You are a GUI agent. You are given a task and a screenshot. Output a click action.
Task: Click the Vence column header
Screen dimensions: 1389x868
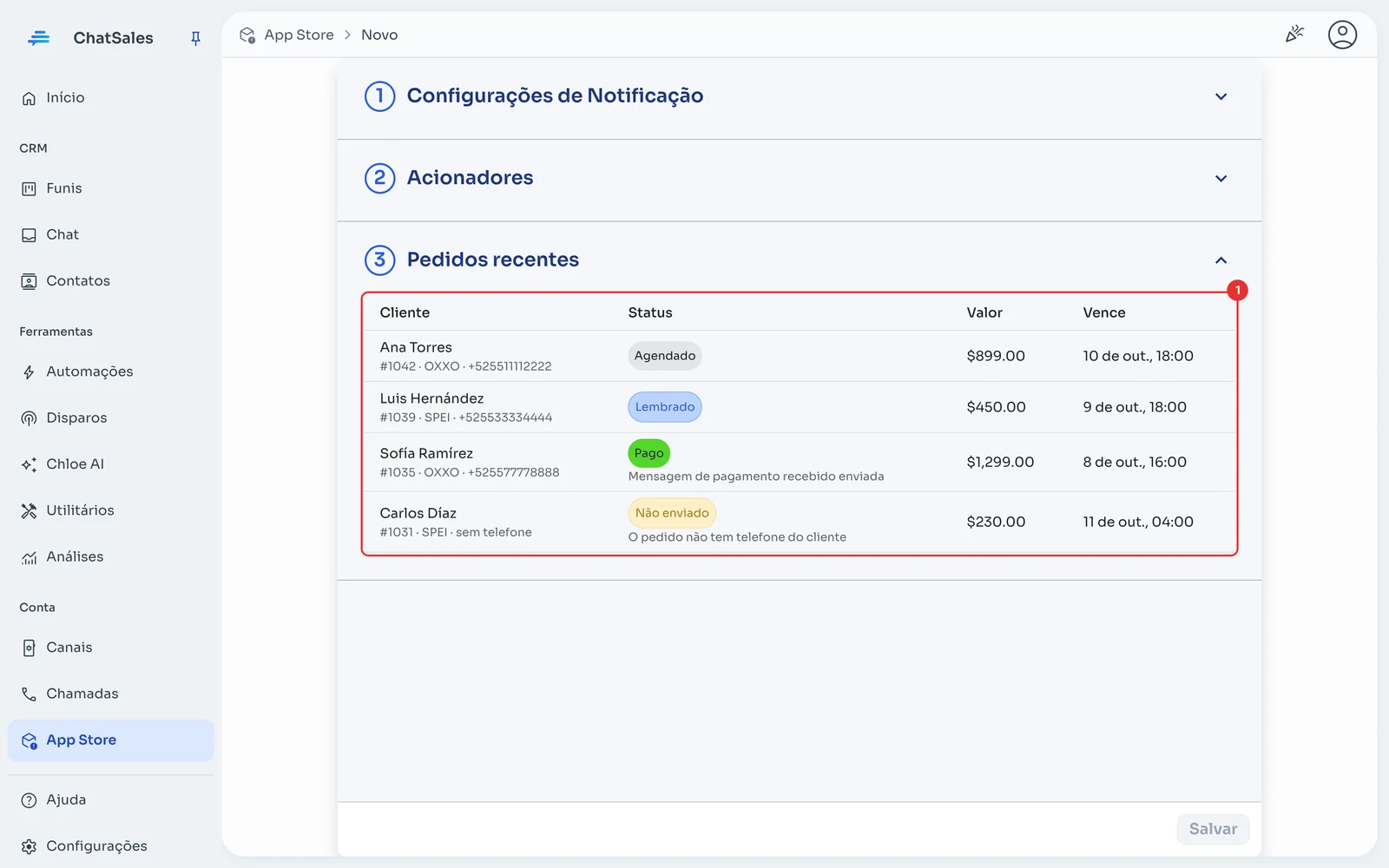pos(1103,312)
